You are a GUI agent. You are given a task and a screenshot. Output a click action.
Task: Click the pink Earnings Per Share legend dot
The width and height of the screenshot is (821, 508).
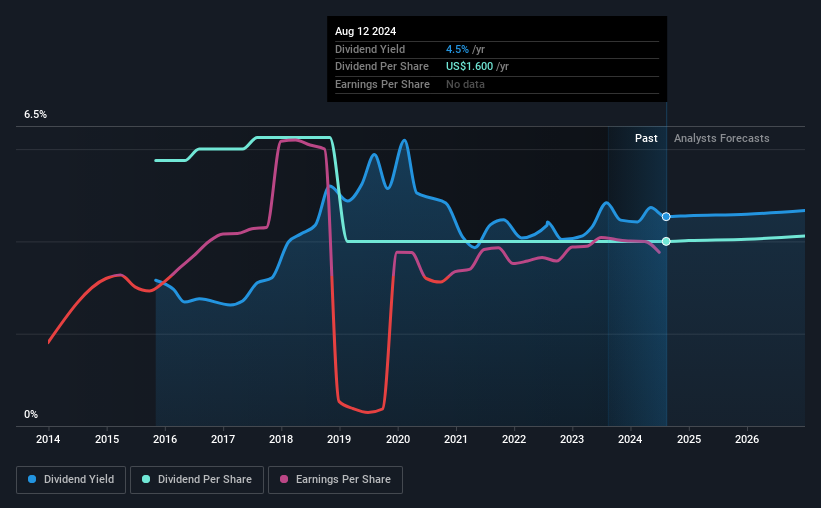click(284, 479)
